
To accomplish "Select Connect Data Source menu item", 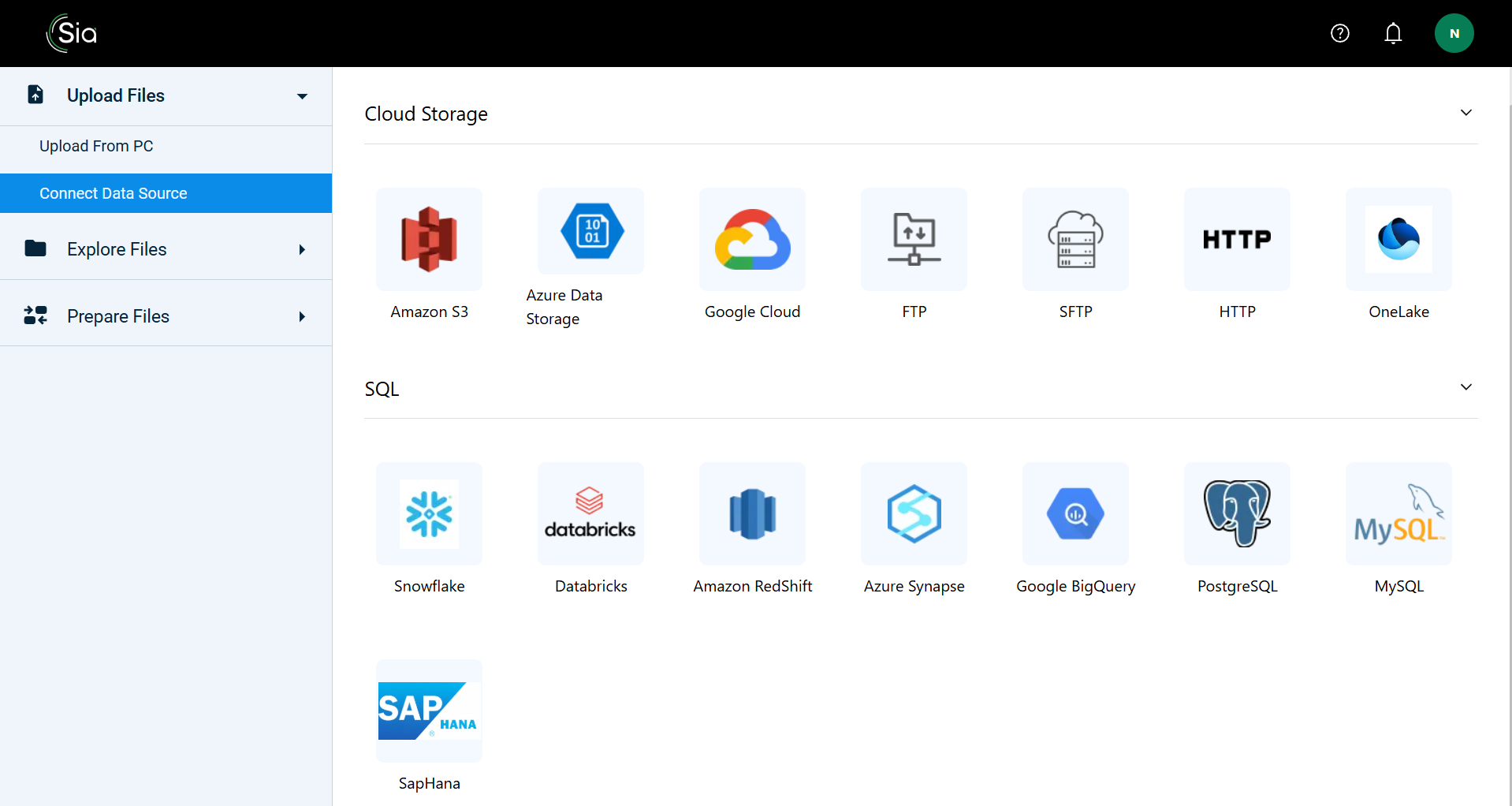I will click(x=166, y=193).
